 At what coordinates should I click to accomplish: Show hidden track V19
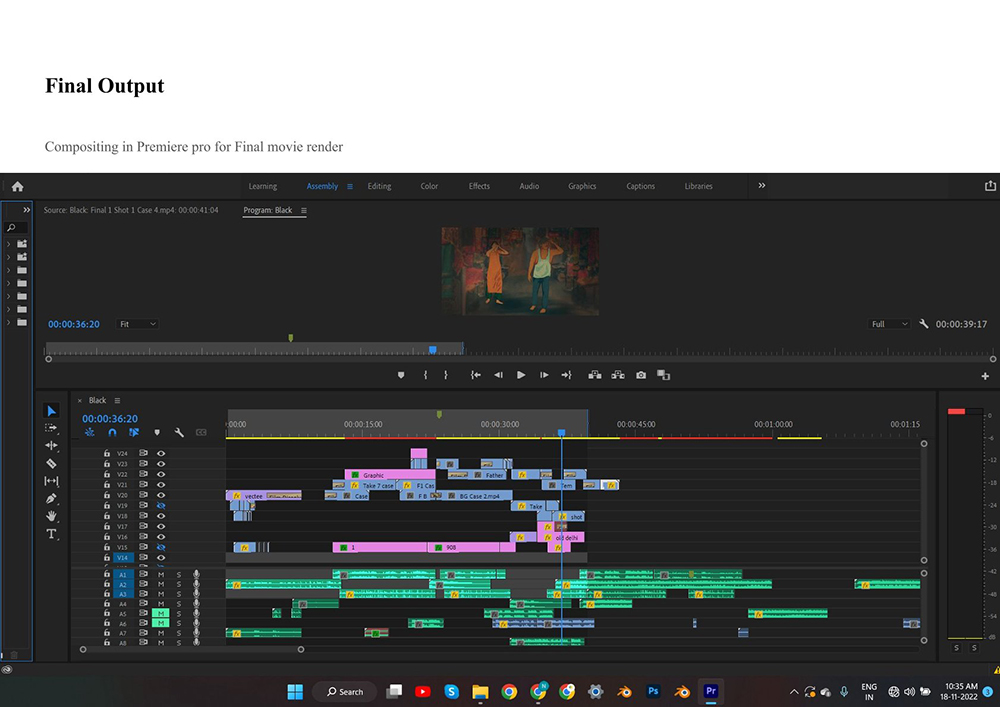[x=161, y=506]
